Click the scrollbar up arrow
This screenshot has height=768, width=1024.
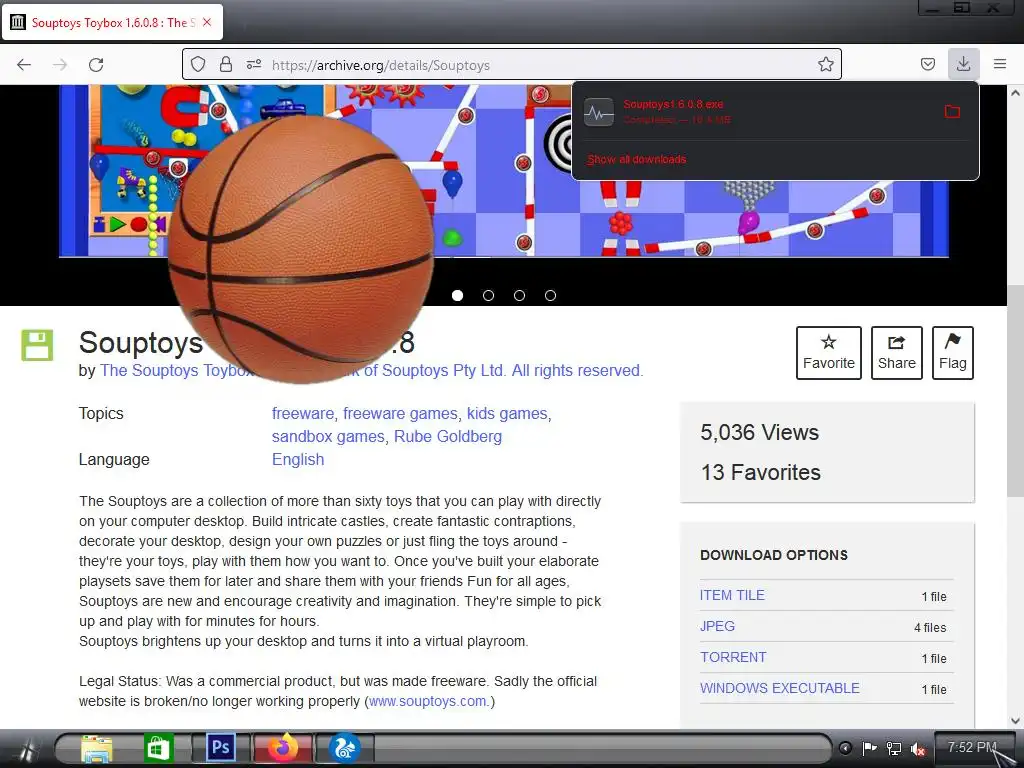1015,93
